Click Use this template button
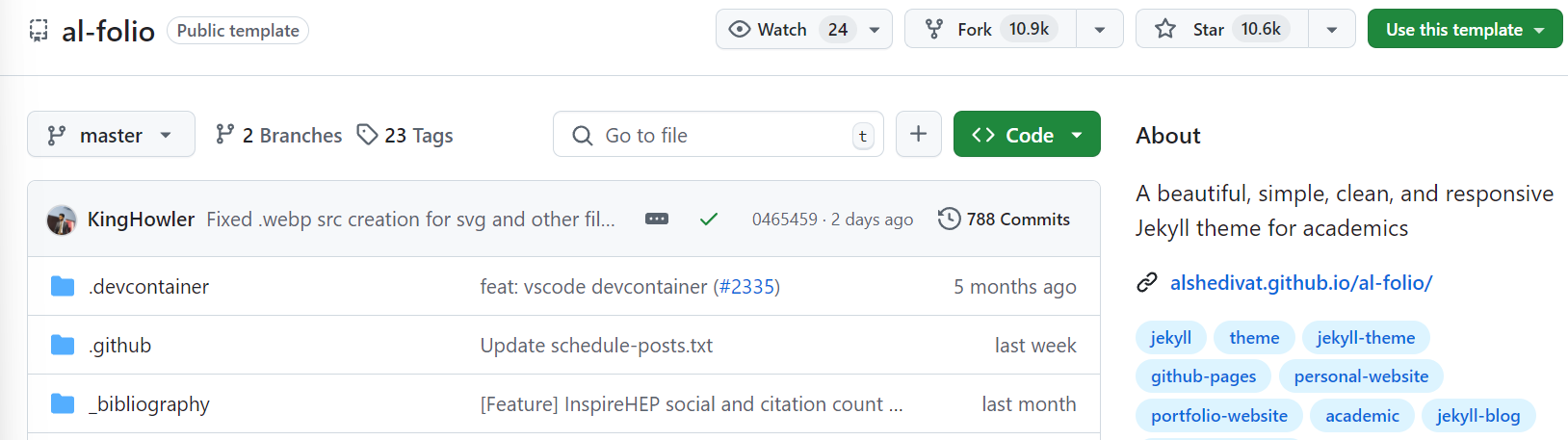1568x440 pixels. click(1465, 29)
